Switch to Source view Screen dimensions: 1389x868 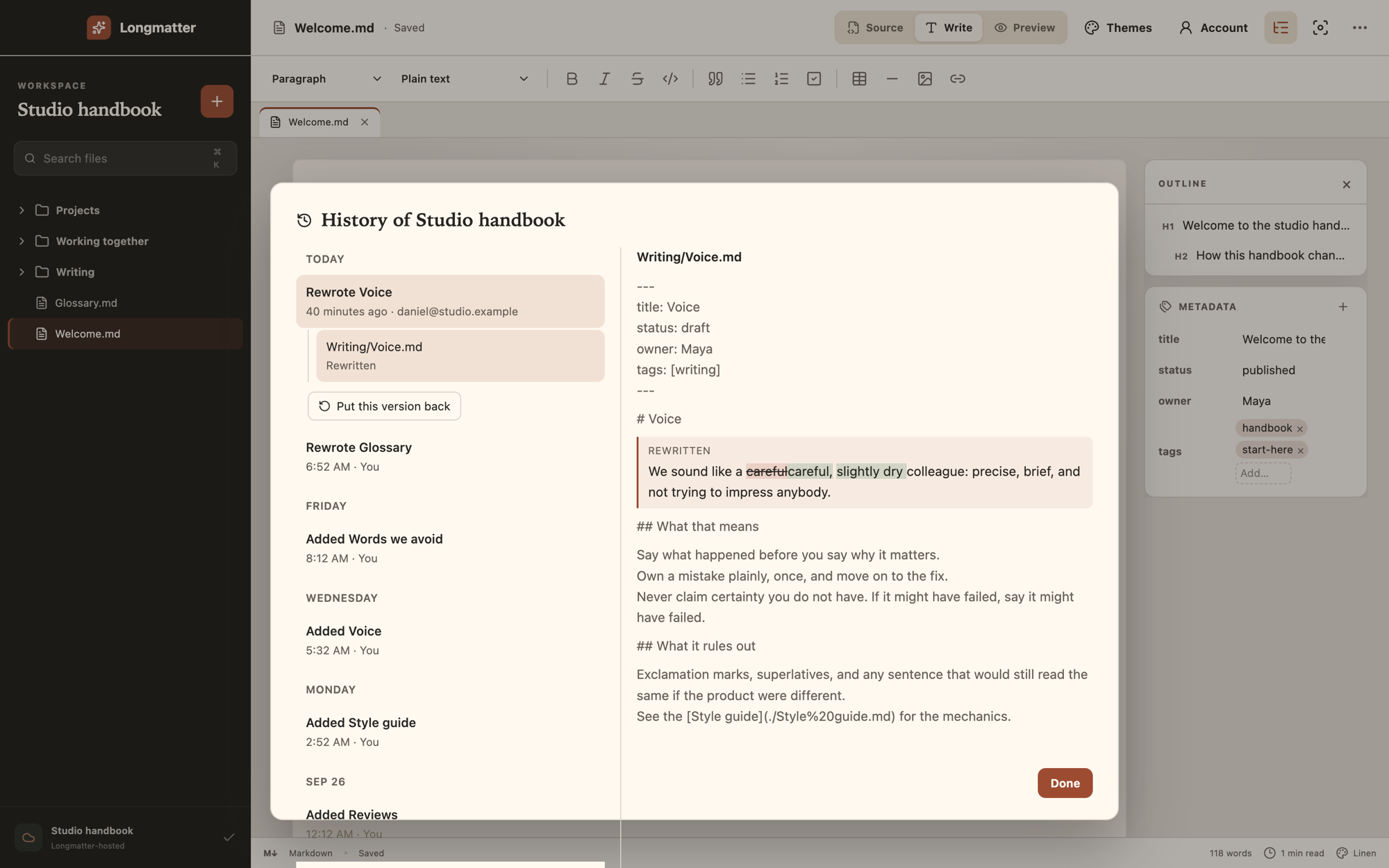pos(875,28)
